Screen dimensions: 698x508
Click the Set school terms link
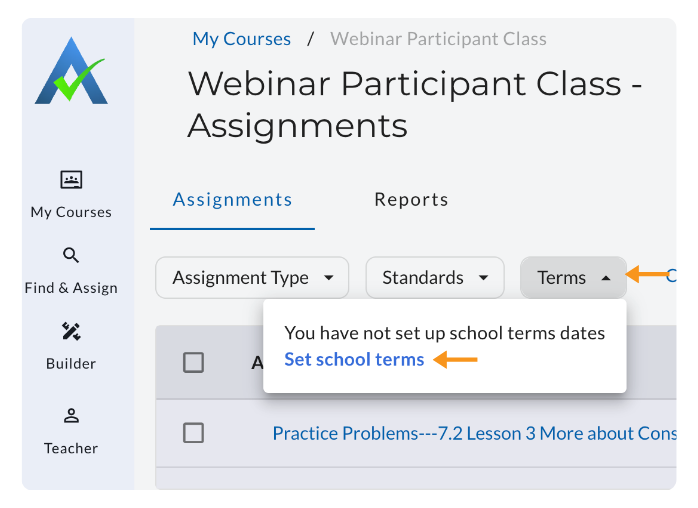point(354,359)
